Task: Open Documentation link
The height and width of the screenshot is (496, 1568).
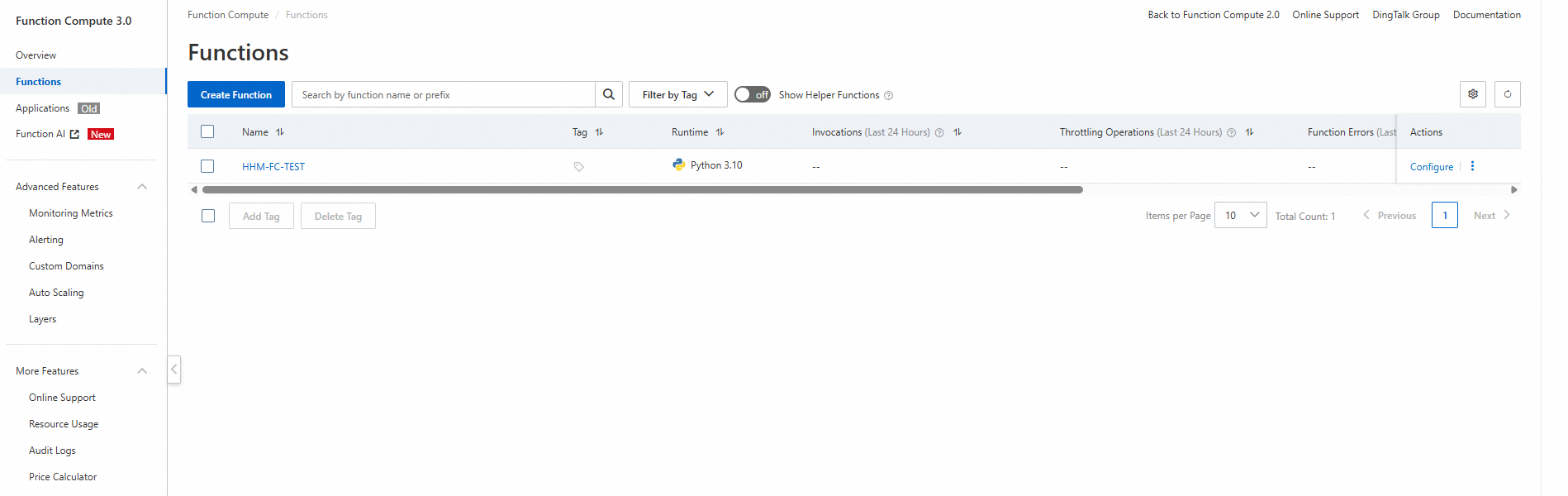Action: click(x=1487, y=15)
